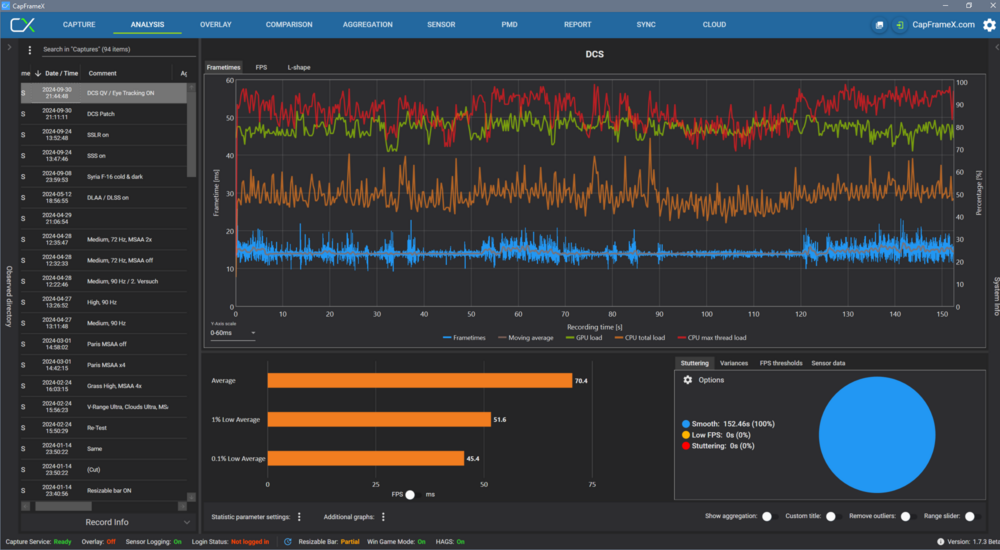The image size is (1000, 550).
Task: Enable the Range slider toggle
Action: (973, 517)
